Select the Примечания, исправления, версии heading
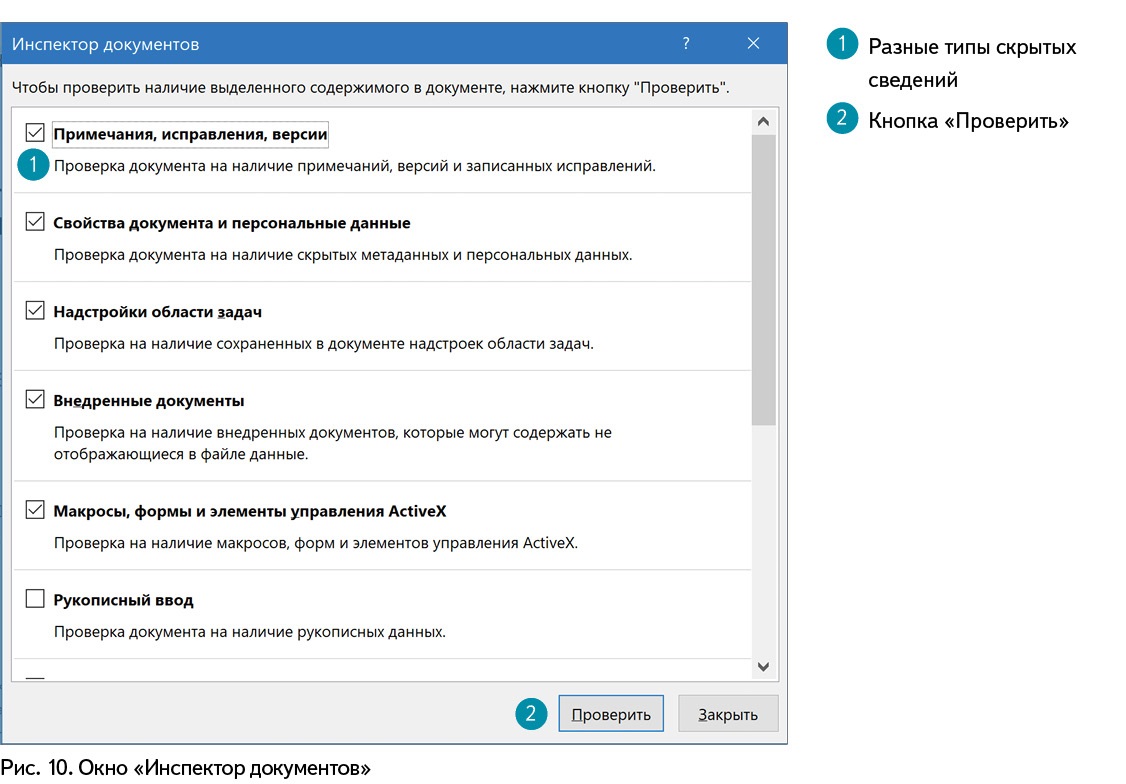1126x784 pixels. [x=190, y=134]
